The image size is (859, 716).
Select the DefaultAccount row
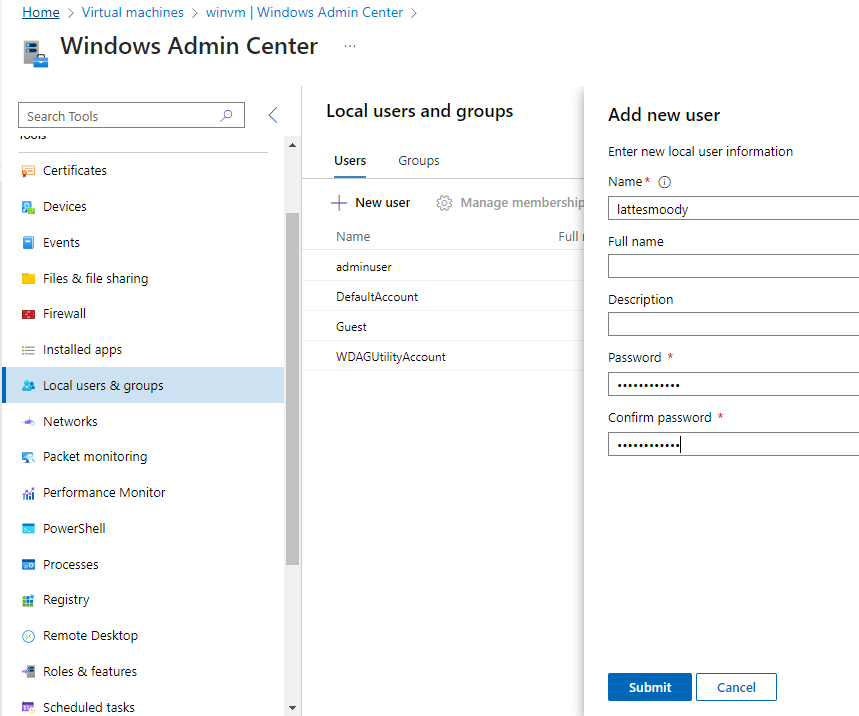click(443, 296)
